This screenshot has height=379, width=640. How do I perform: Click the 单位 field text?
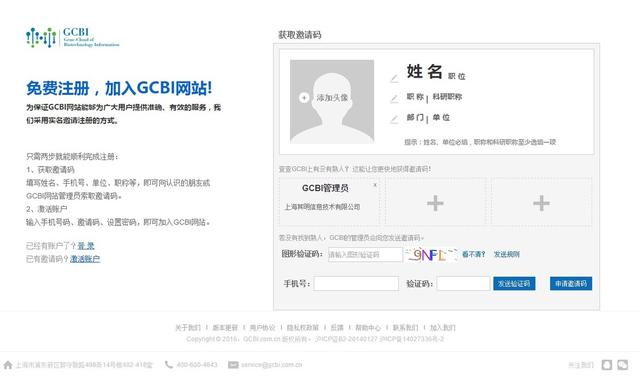[441, 117]
